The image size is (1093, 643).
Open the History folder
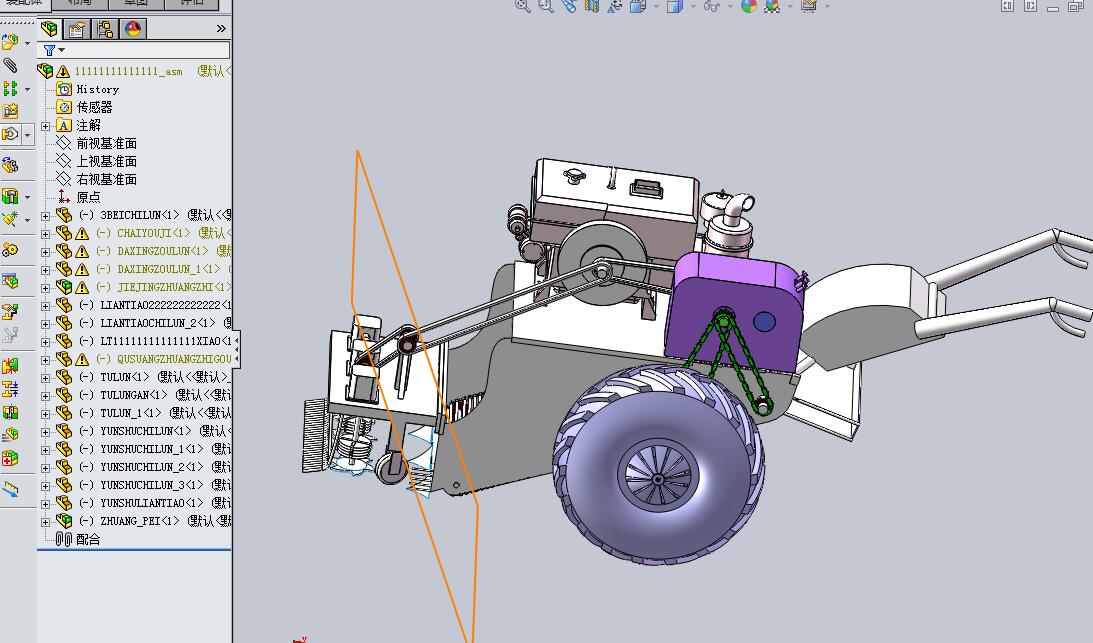pos(97,89)
